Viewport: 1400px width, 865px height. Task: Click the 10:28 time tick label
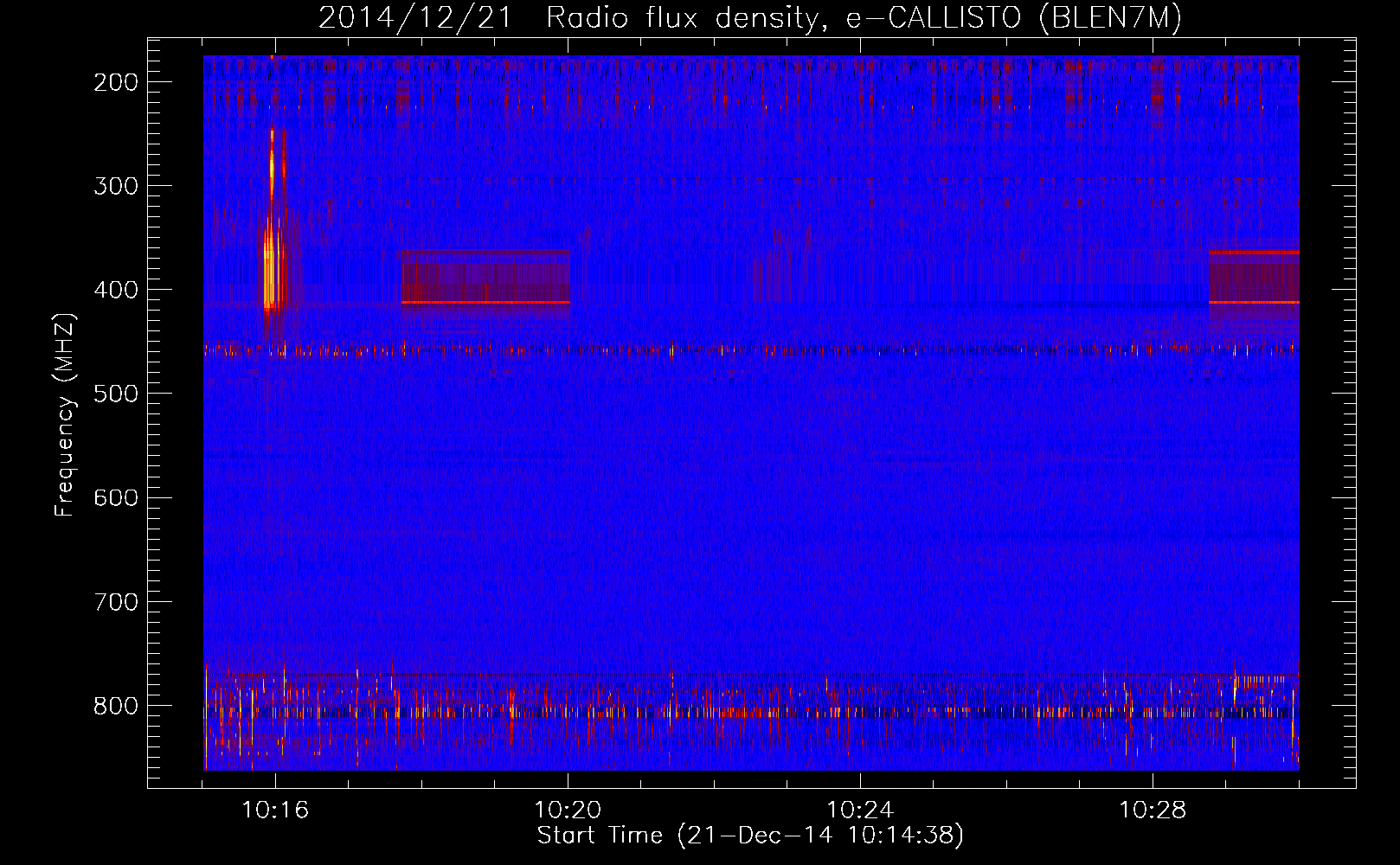(x=1153, y=810)
